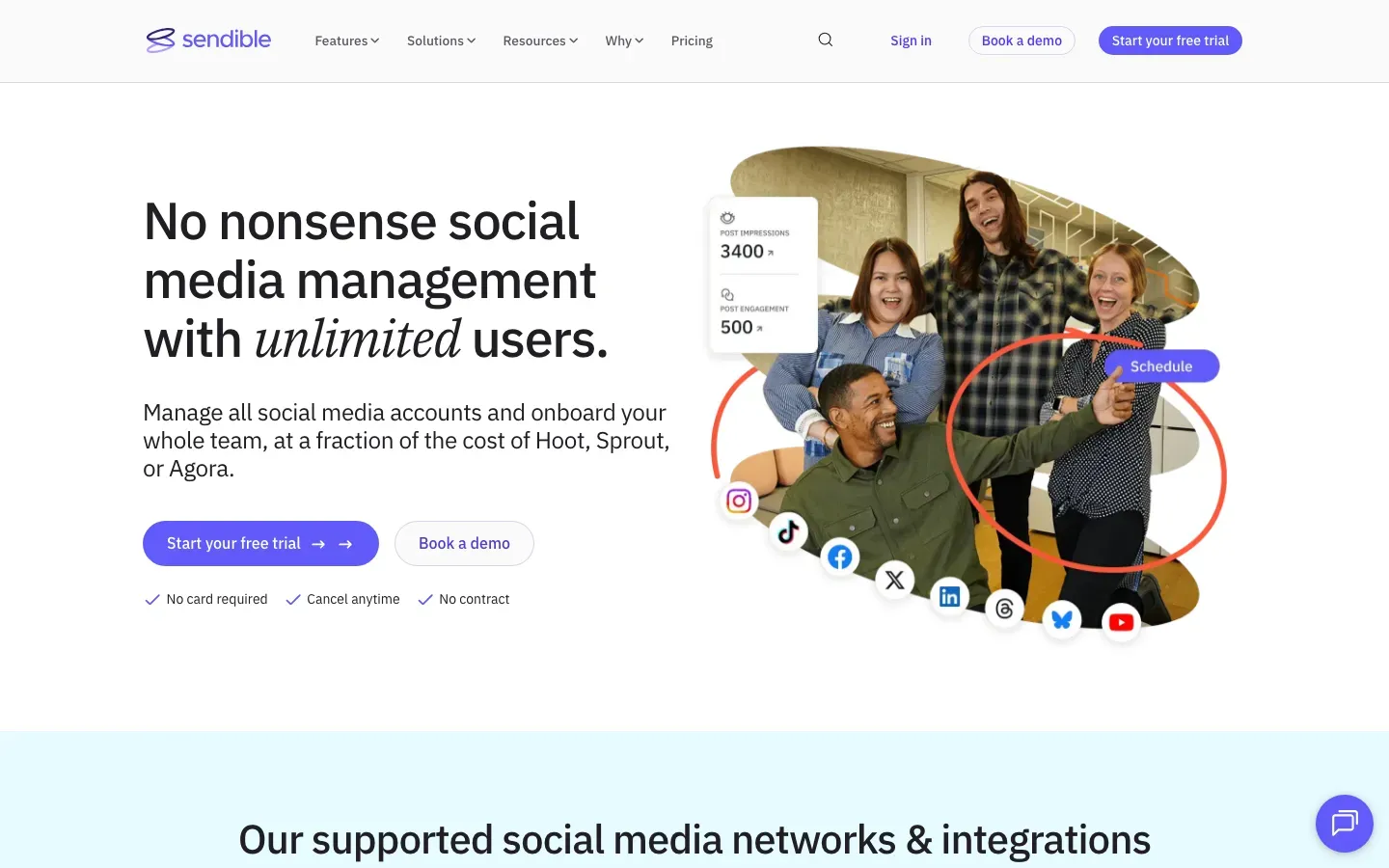Click the post impressions eye icon
Screen dimensions: 1389x868
[727, 218]
